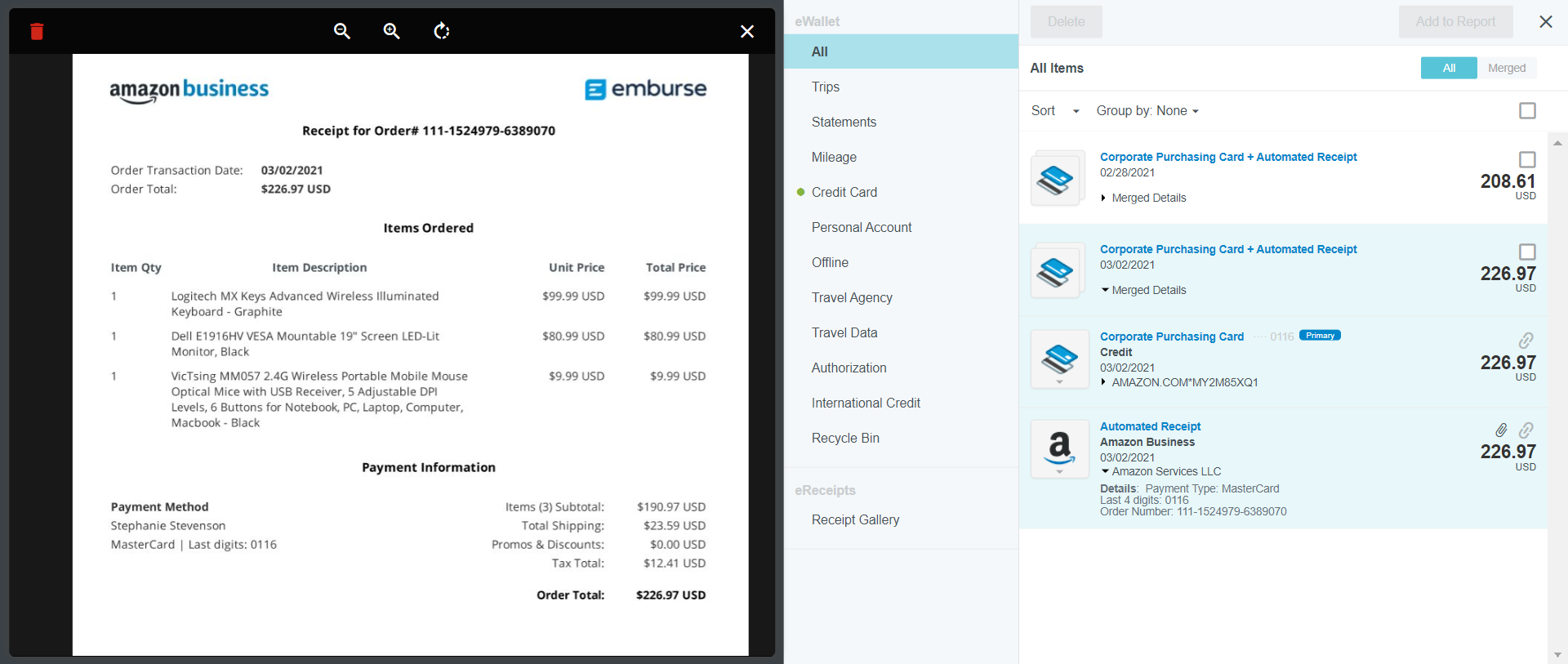Tick checkbox for the 226.97 merged item
1568x664 pixels.
[x=1527, y=252]
